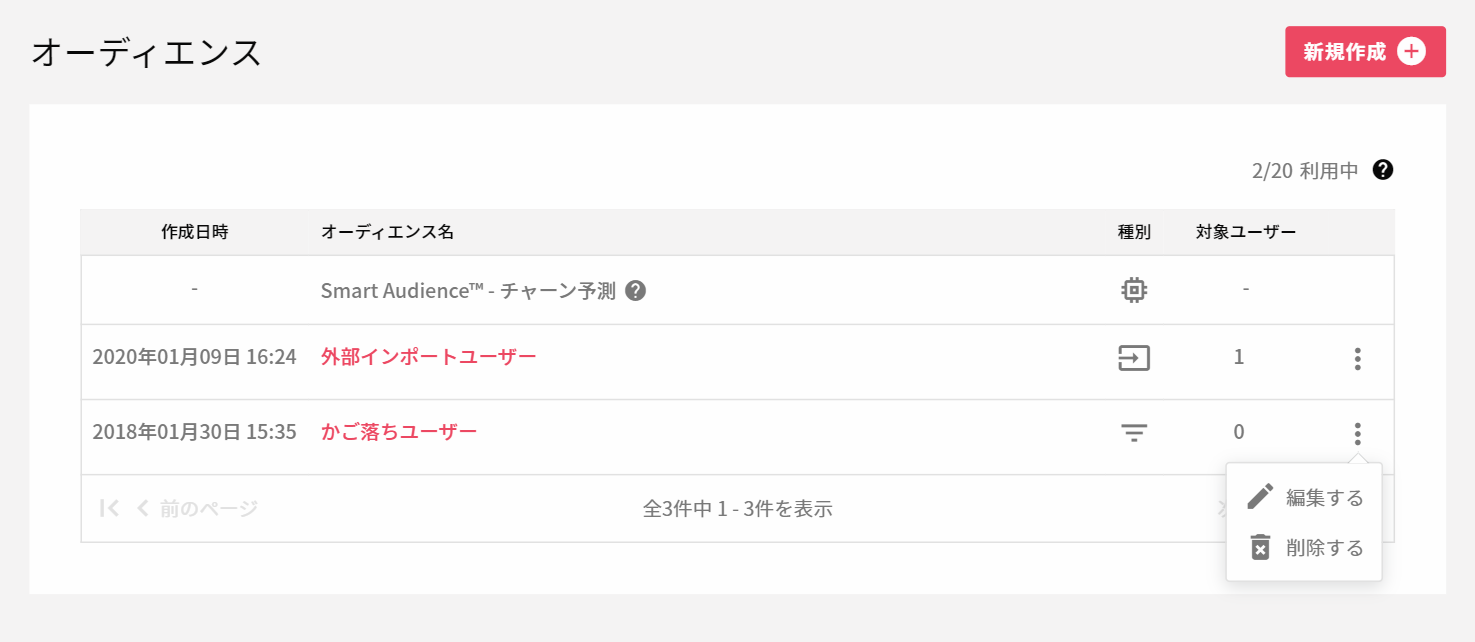Open help icon beside 2/20 利用中
1475x642 pixels.
pyautogui.click(x=1383, y=169)
